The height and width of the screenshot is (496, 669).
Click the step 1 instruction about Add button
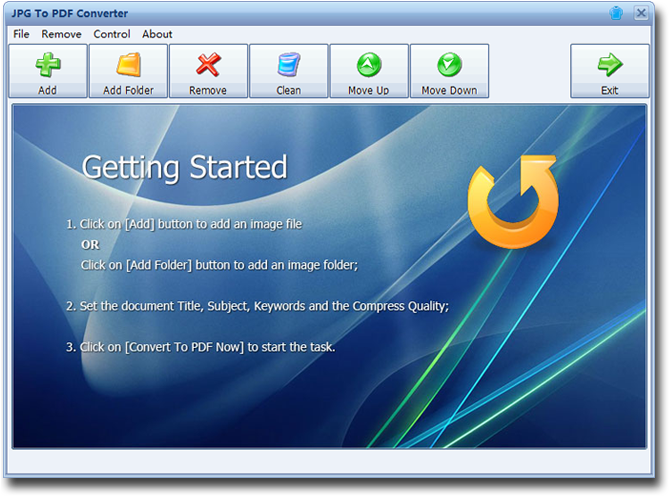point(184,224)
